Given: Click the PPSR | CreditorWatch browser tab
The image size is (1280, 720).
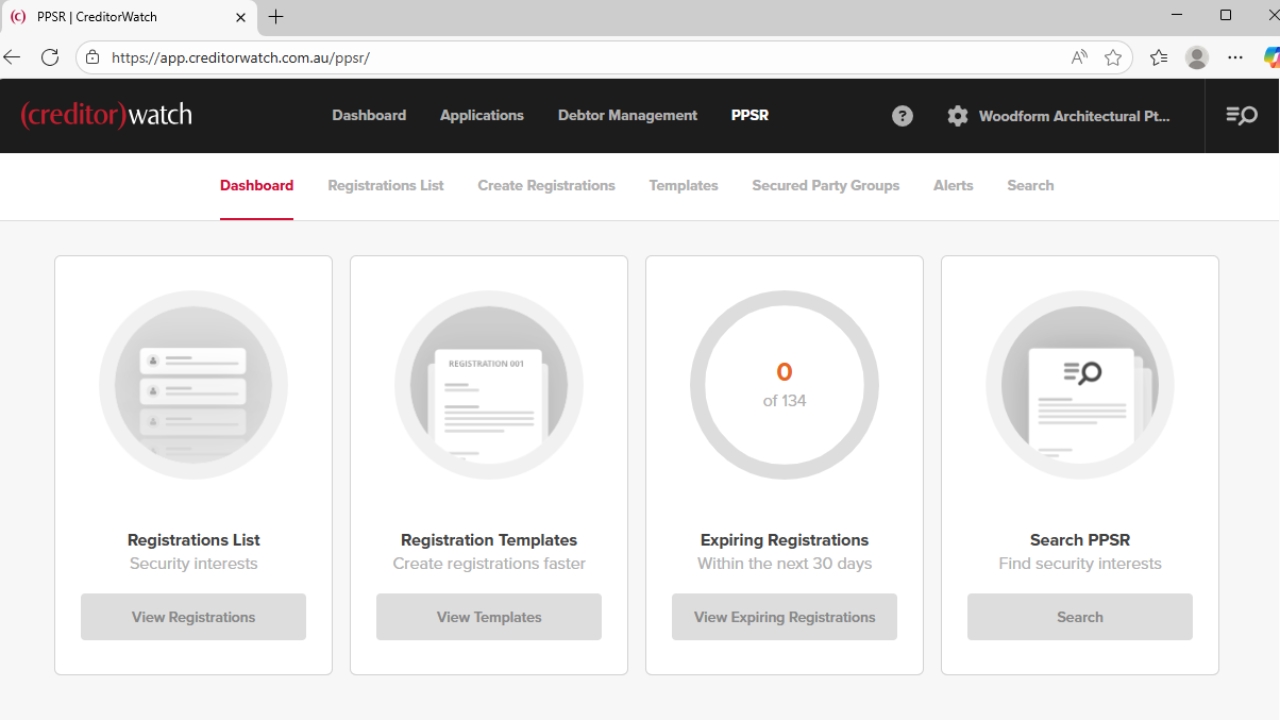Looking at the screenshot, I should pyautogui.click(x=128, y=17).
